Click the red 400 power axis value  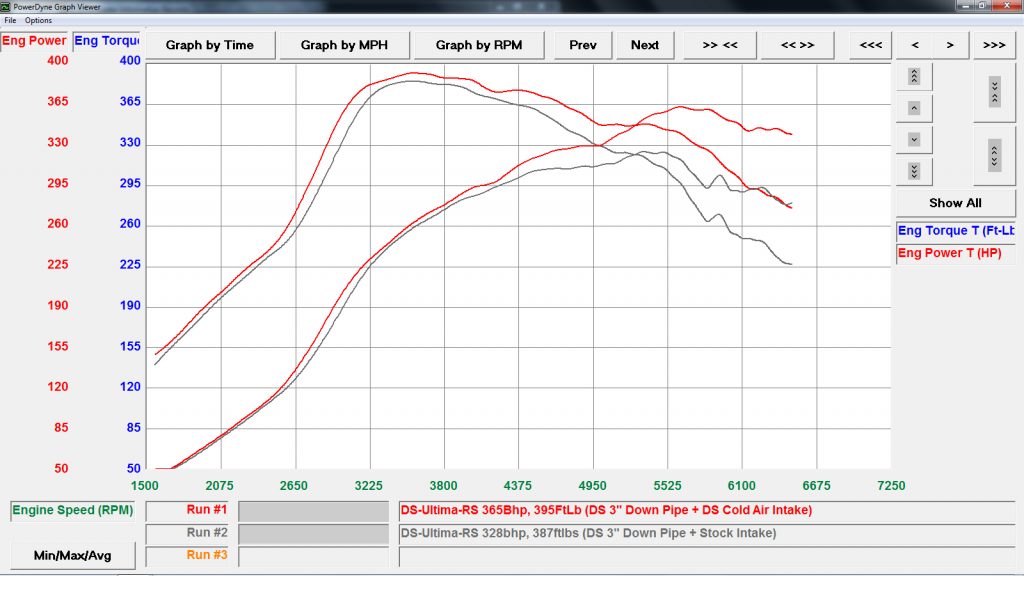point(57,61)
